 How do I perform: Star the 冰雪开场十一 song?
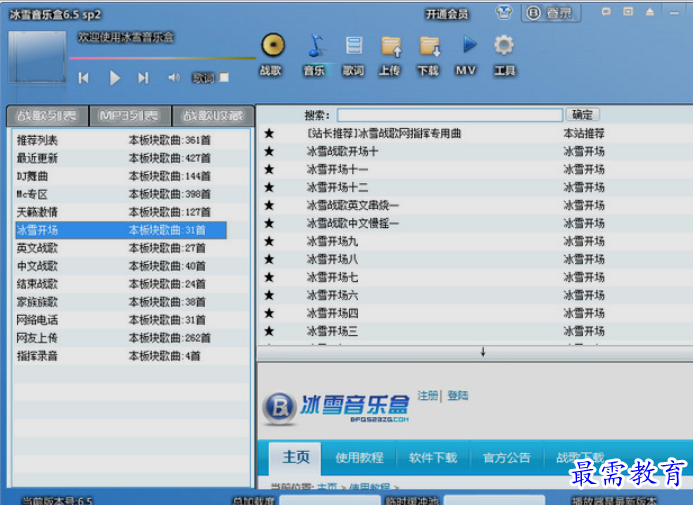[269, 169]
